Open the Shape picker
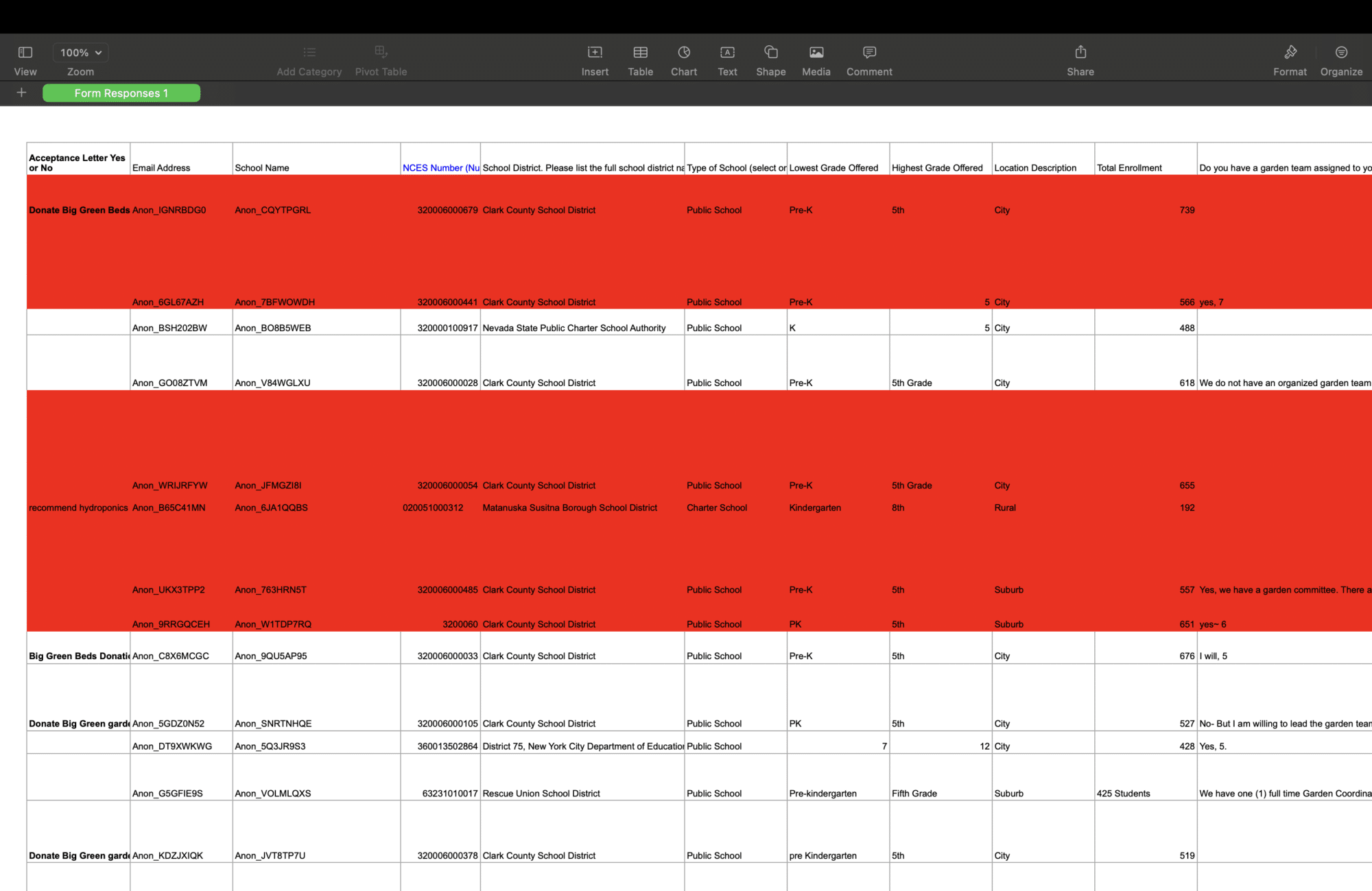This screenshot has height=891, width=1372. tap(771, 60)
